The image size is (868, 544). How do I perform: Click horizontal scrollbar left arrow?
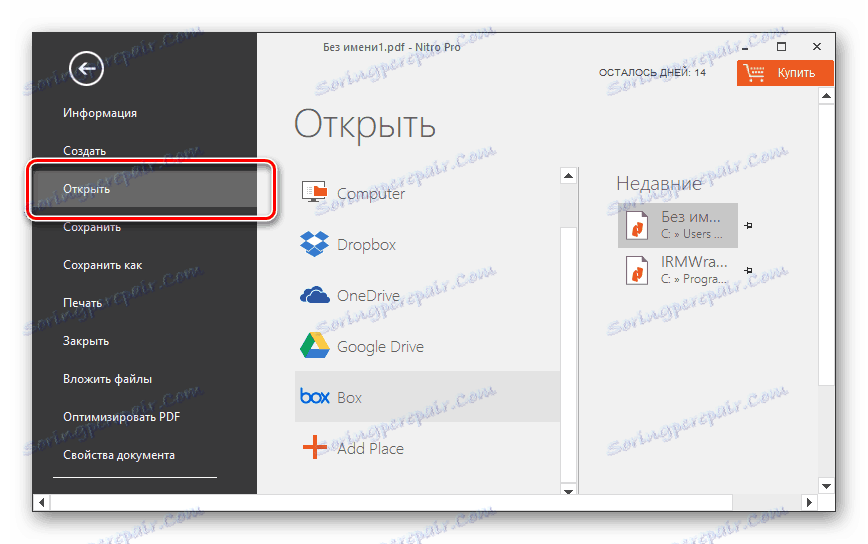(42, 502)
